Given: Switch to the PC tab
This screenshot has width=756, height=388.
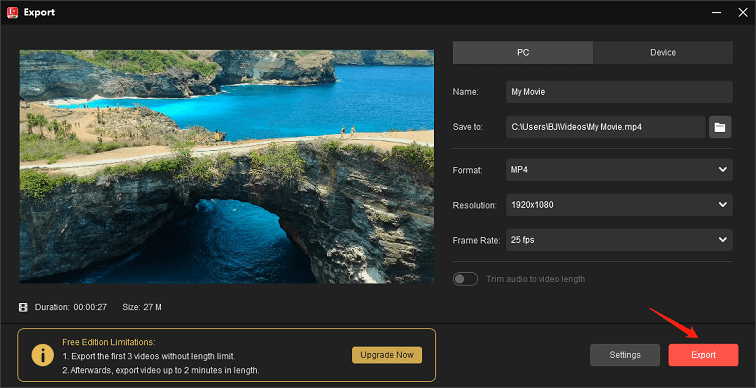Looking at the screenshot, I should click(523, 53).
